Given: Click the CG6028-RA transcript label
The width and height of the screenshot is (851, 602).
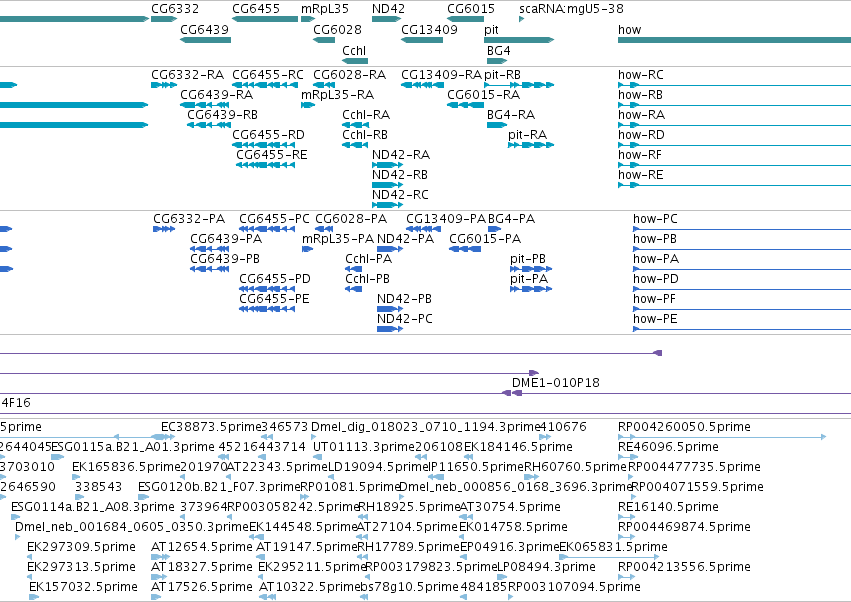Looking at the screenshot, I should click(350, 74).
